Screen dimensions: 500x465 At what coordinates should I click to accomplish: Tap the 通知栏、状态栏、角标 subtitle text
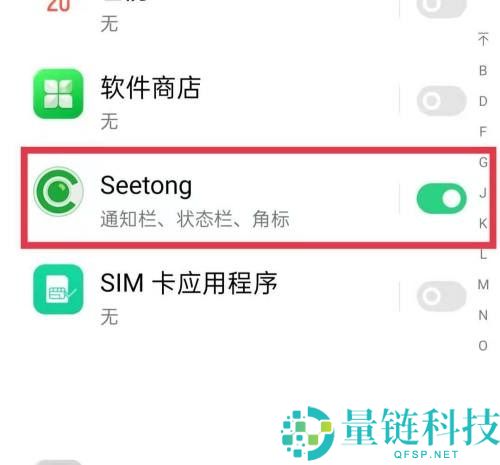[x=195, y=219]
